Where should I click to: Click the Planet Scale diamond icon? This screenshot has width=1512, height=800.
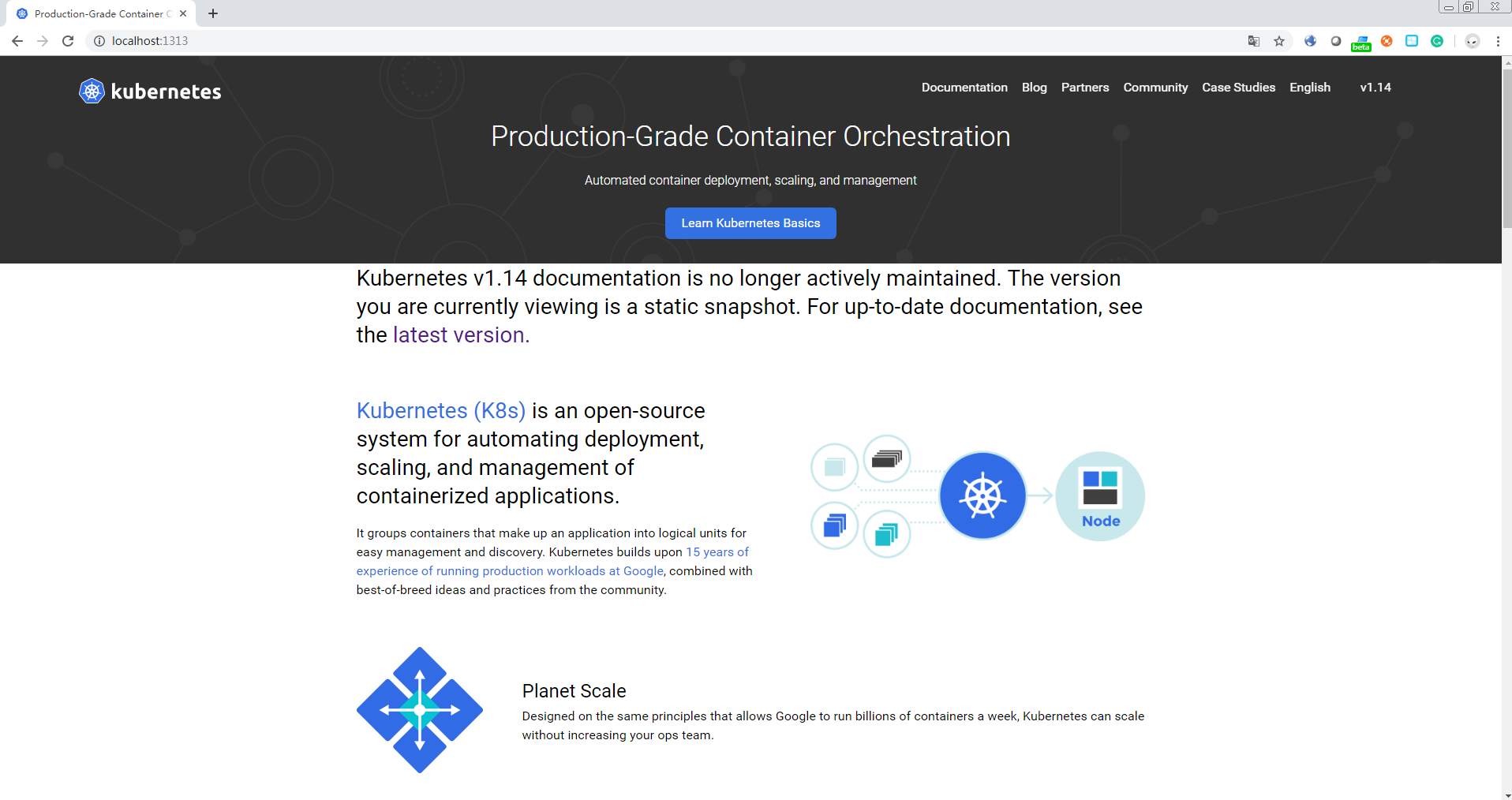pyautogui.click(x=420, y=710)
